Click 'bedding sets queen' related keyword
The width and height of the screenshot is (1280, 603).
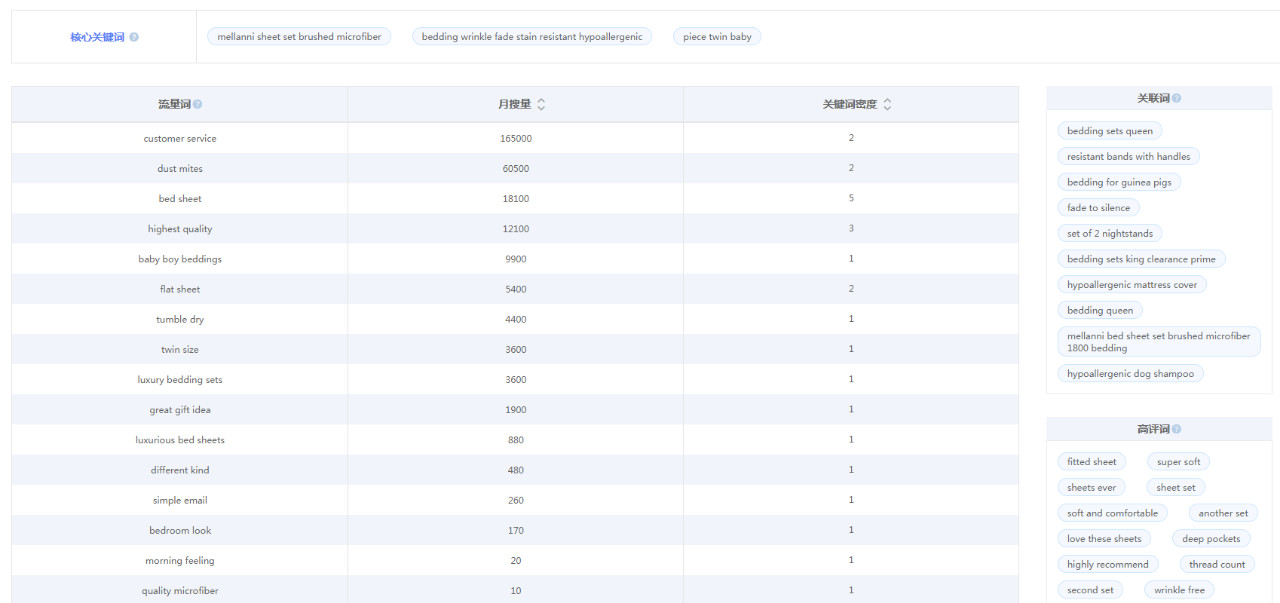[1109, 131]
